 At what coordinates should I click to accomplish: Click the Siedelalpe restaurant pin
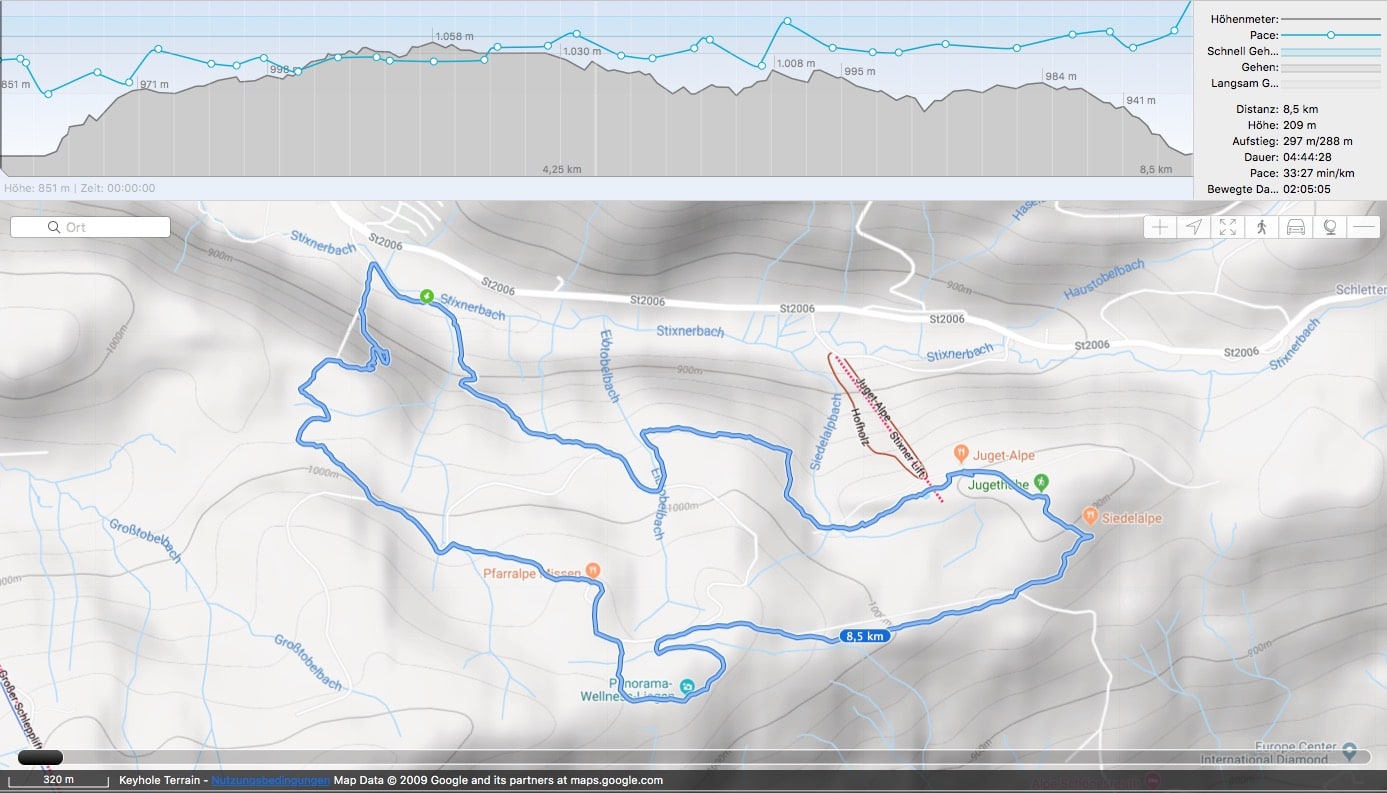click(x=1090, y=517)
